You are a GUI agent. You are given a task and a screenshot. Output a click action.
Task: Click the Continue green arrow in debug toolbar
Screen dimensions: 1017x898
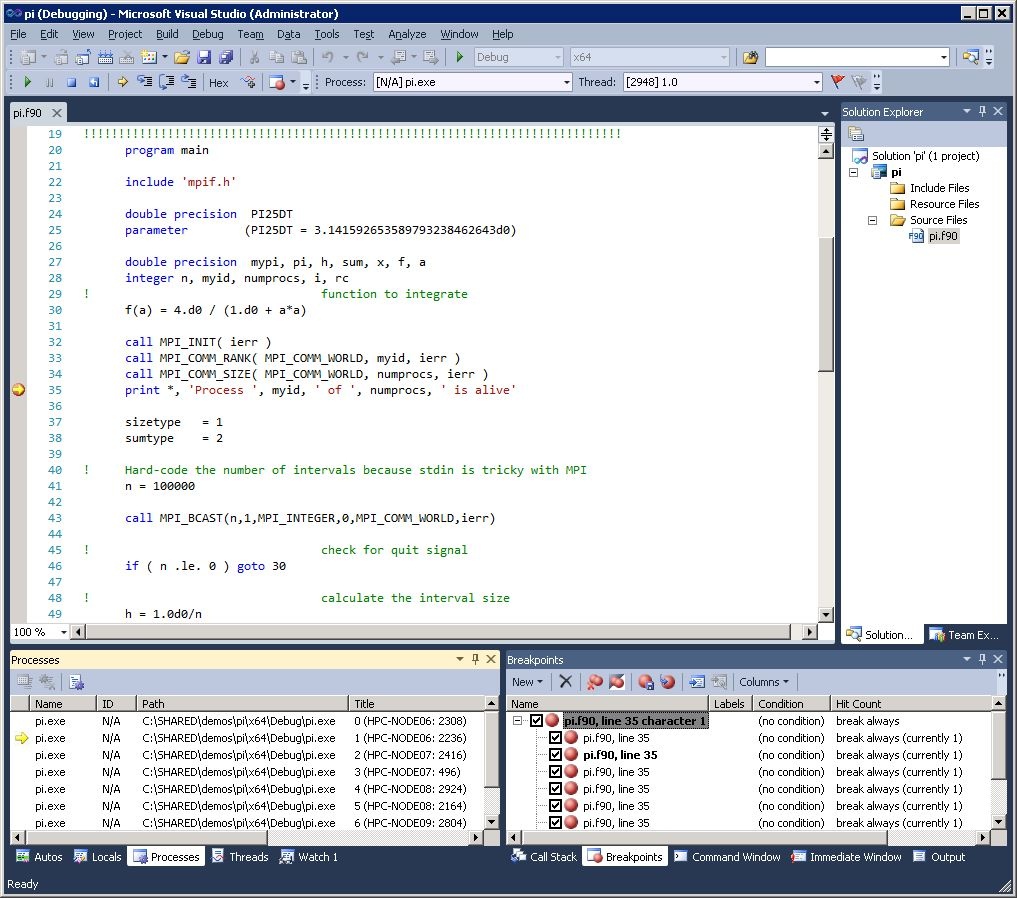(27, 83)
